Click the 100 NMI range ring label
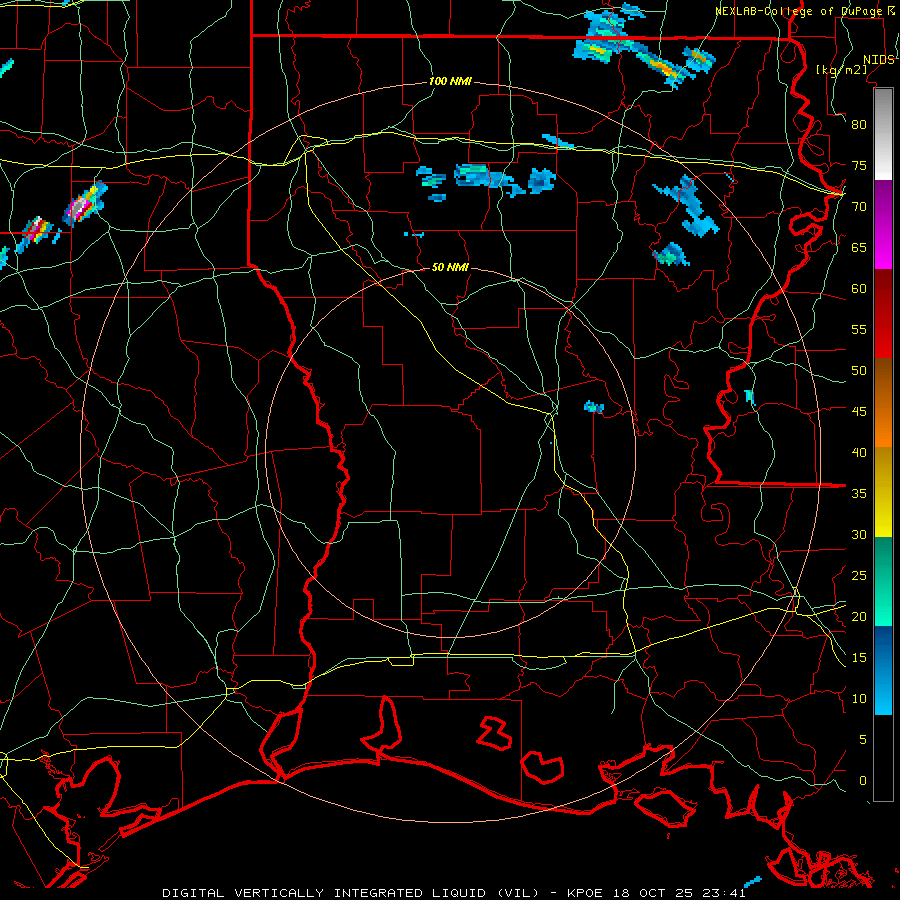Image resolution: width=900 pixels, height=900 pixels. pyautogui.click(x=450, y=82)
